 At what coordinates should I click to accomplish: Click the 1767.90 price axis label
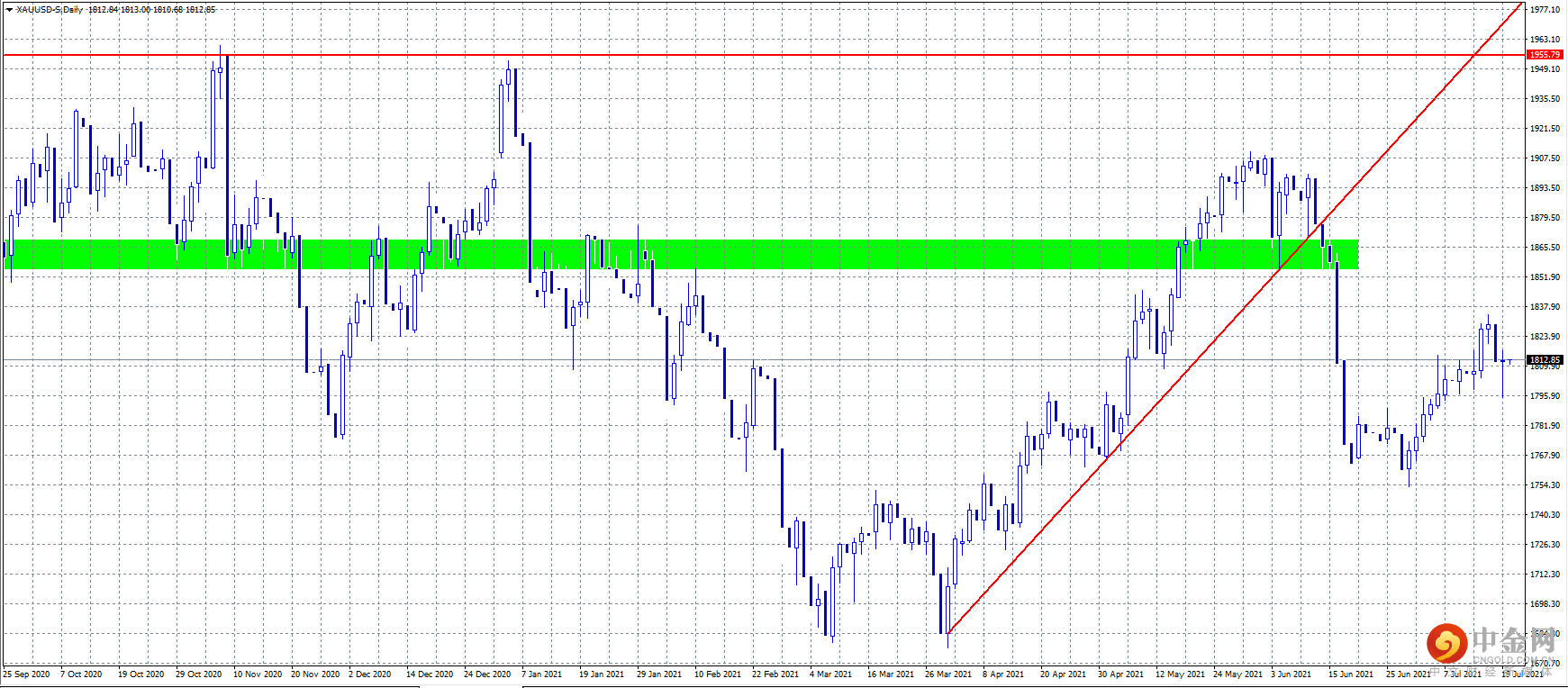[x=1545, y=456]
